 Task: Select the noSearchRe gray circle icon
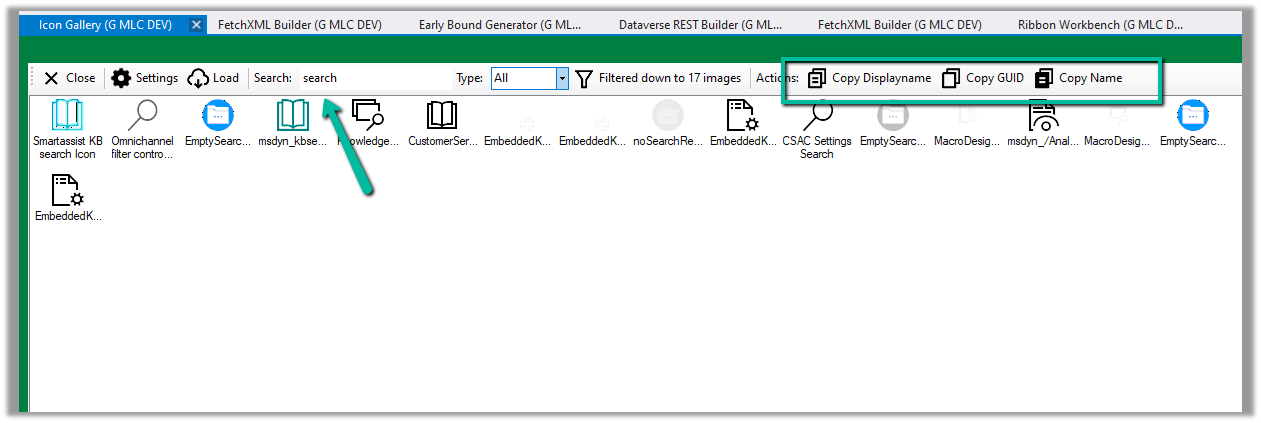point(668,117)
